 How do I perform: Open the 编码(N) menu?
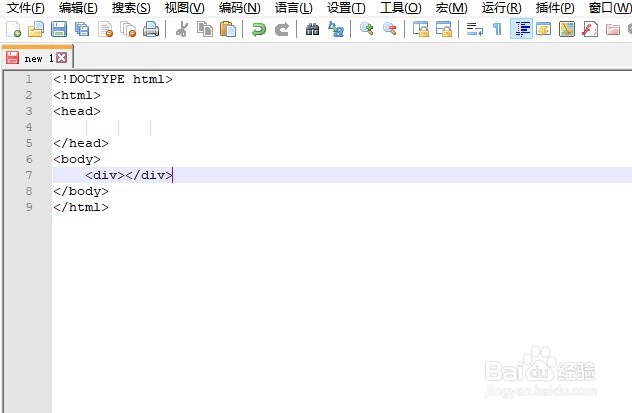coord(239,8)
